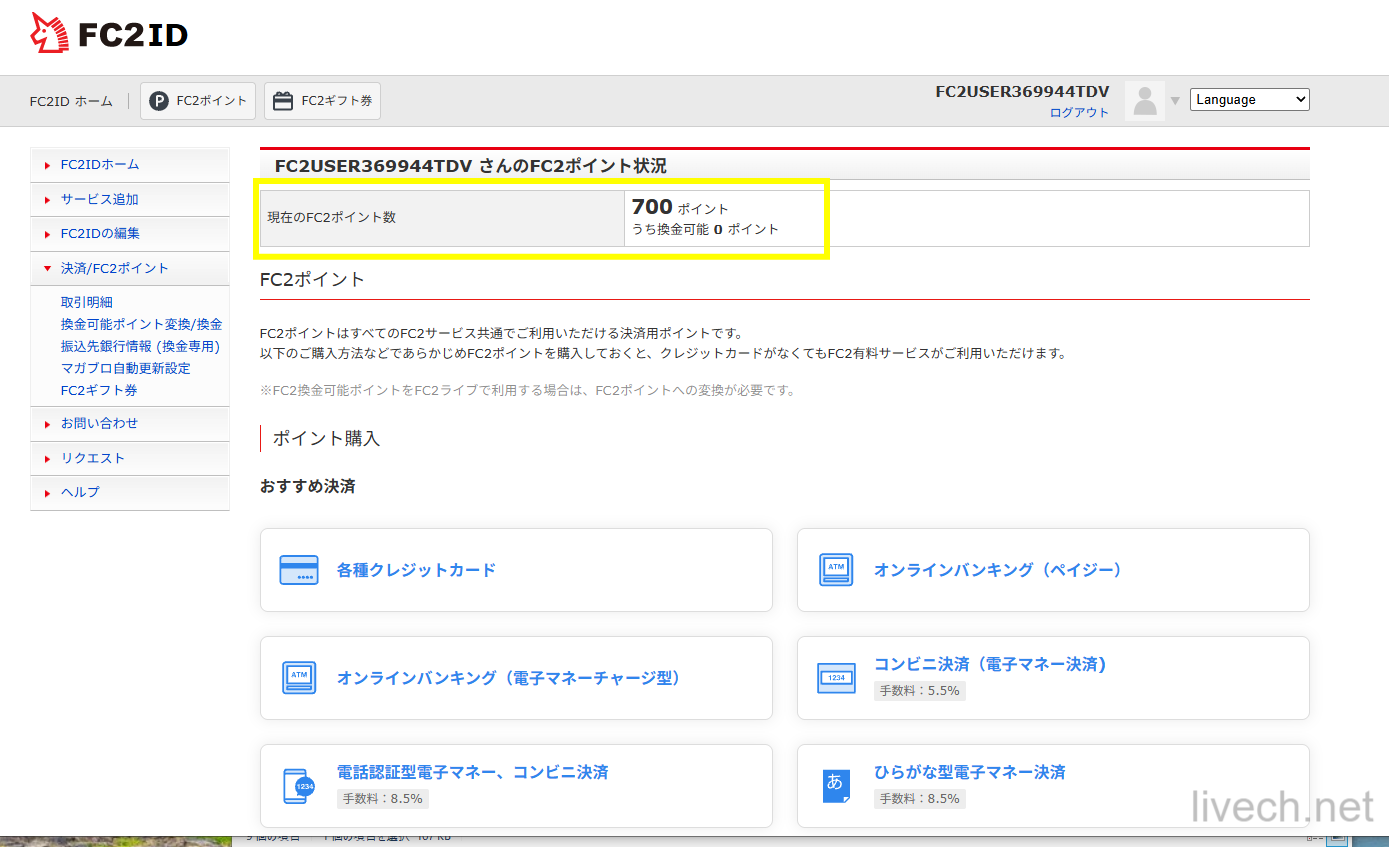Click the FC2ポイント P icon button
Screen dimensions: 1389x847
pos(159,101)
